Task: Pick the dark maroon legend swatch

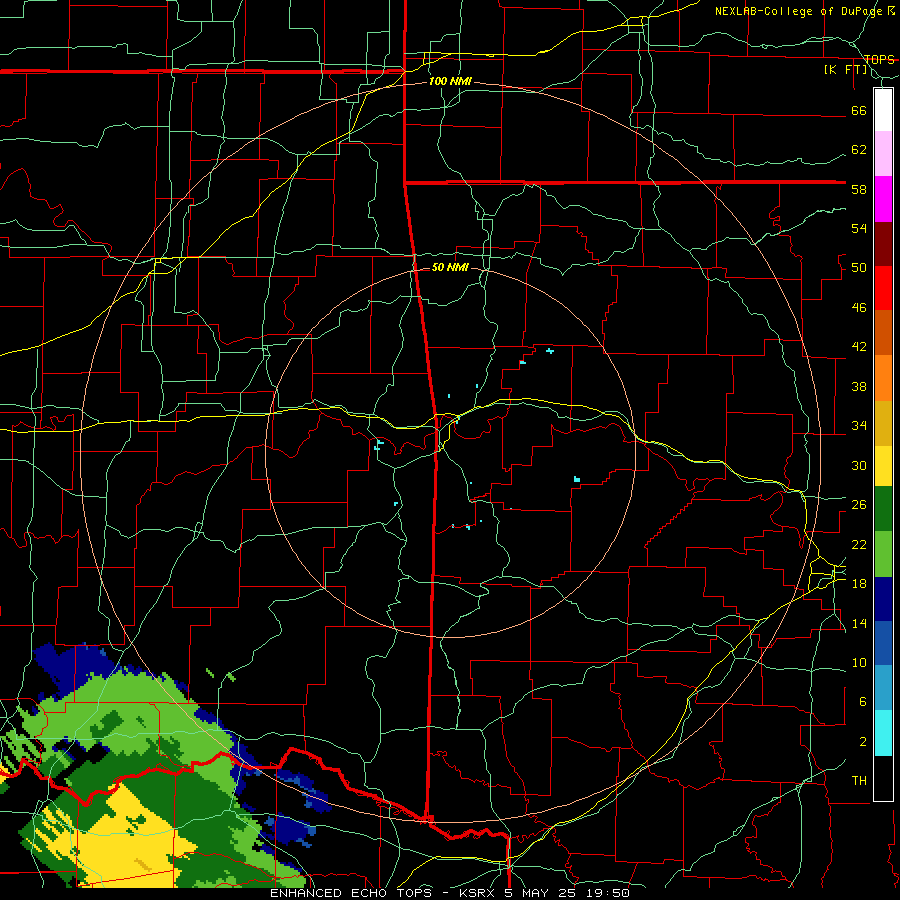Action: click(883, 244)
